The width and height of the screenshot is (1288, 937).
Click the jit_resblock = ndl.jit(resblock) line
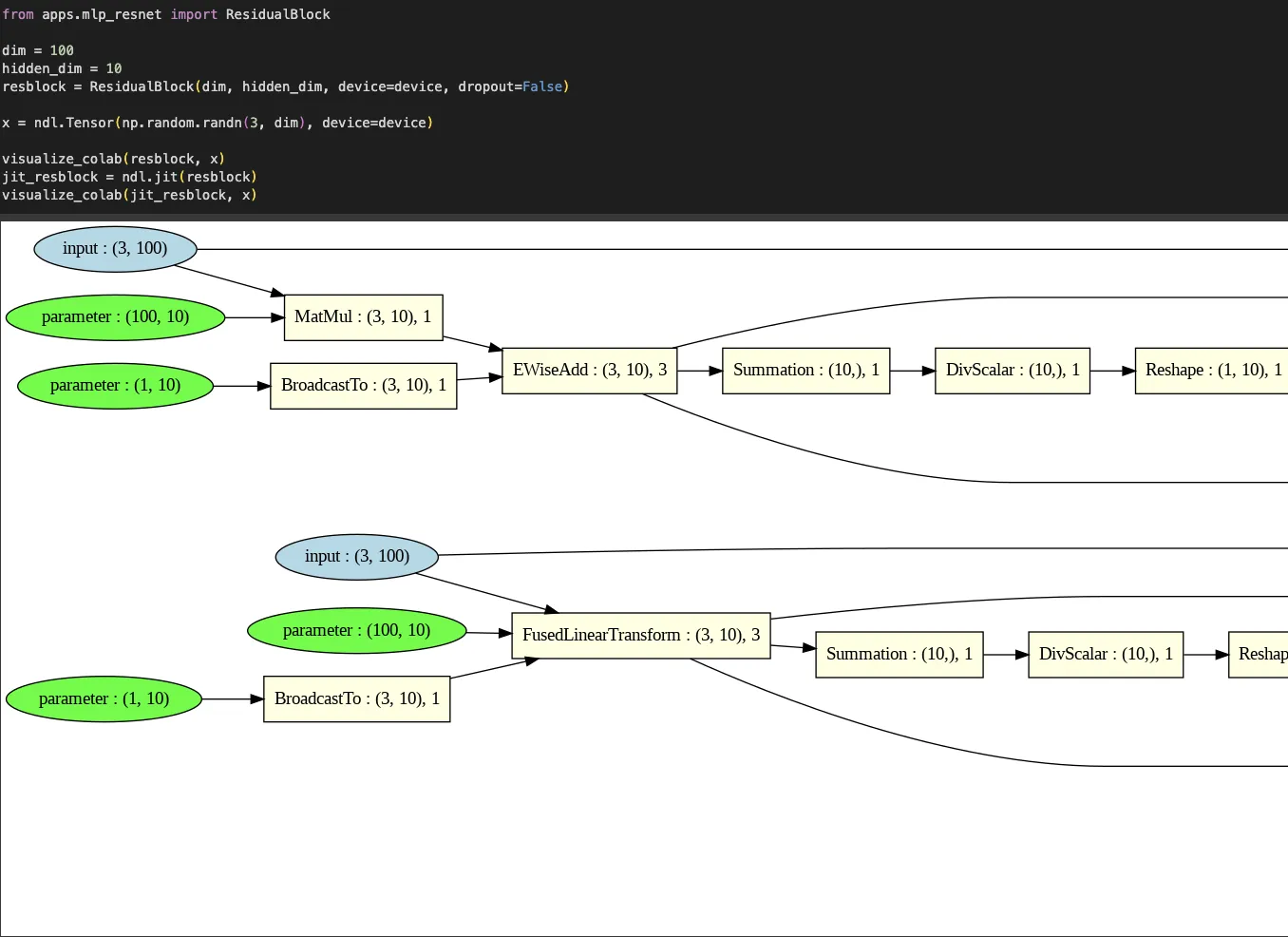[x=129, y=177]
